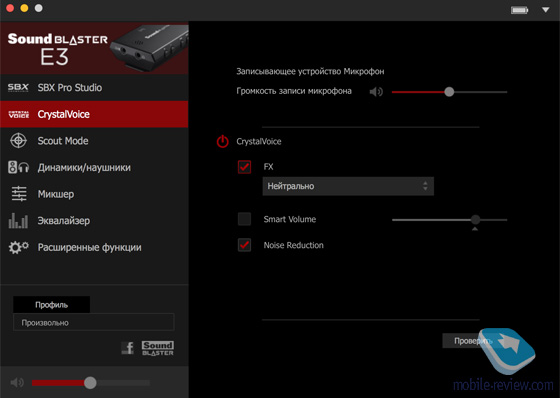Screen dimensions: 560x398
Task: Open the Нейтрально FX preset dropdown
Action: [x=348, y=186]
